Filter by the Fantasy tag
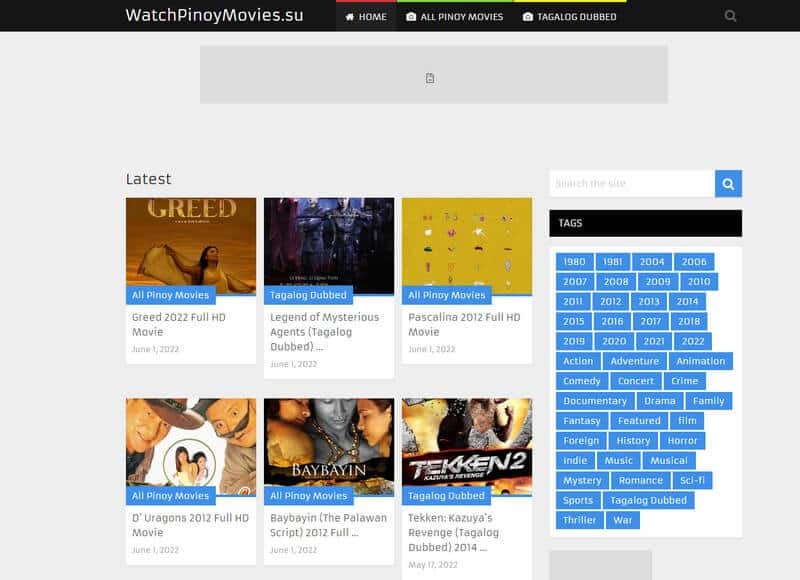This screenshot has width=800, height=580. point(582,421)
